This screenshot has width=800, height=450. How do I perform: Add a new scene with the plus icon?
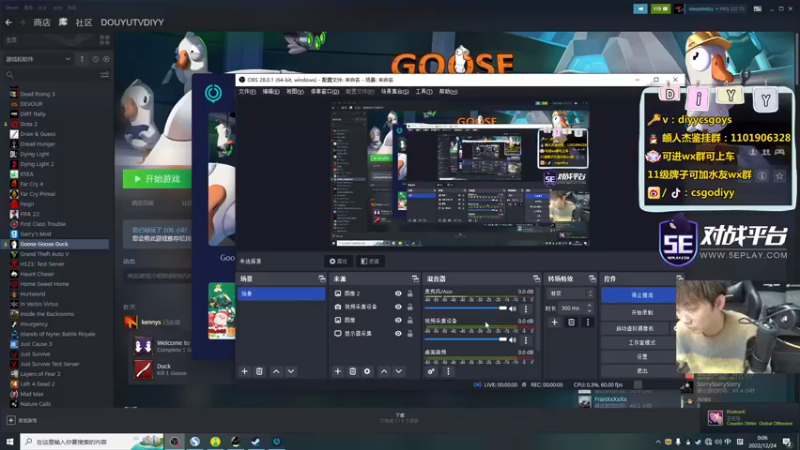(x=244, y=371)
